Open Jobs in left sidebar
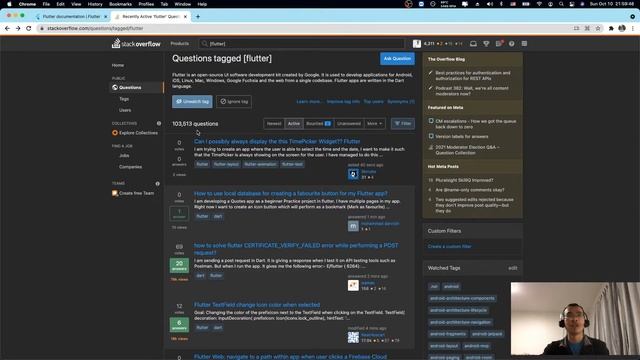This screenshot has height=360, width=640. click(124, 156)
